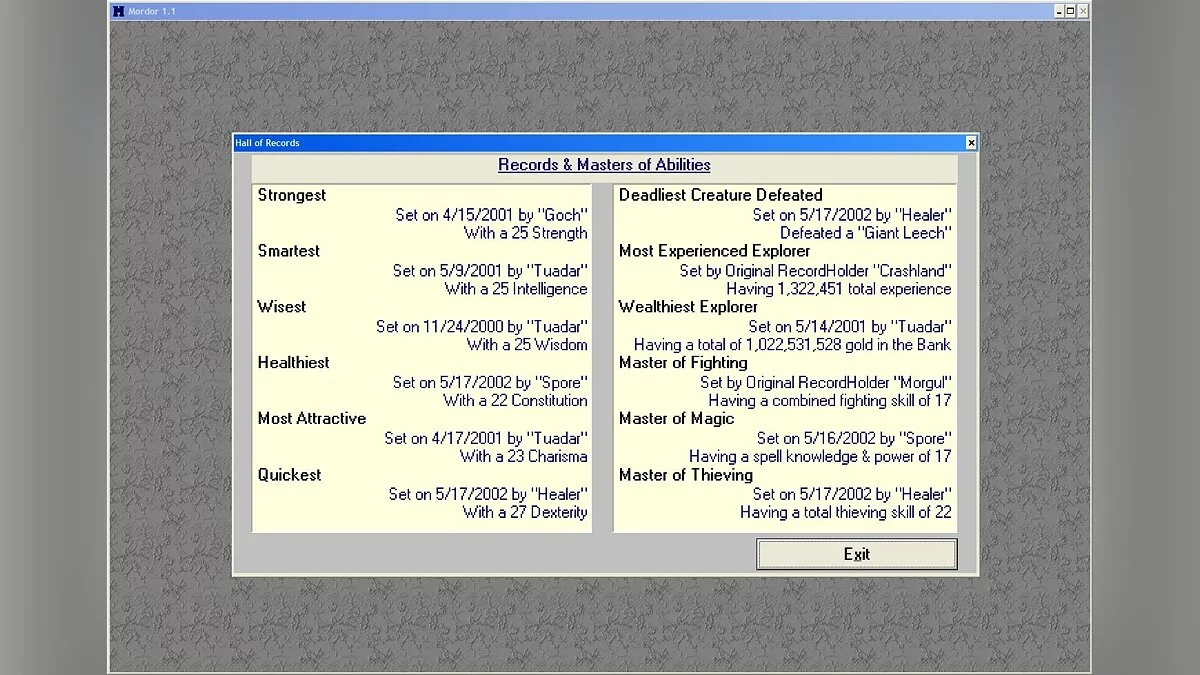Select the Strongest record heading

[292, 195]
